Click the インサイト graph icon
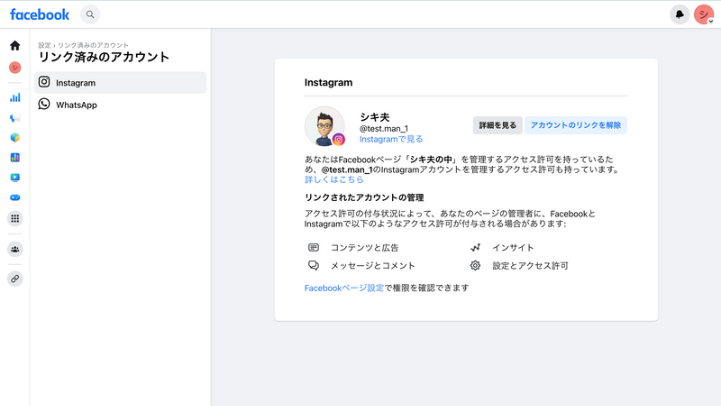 coord(475,247)
